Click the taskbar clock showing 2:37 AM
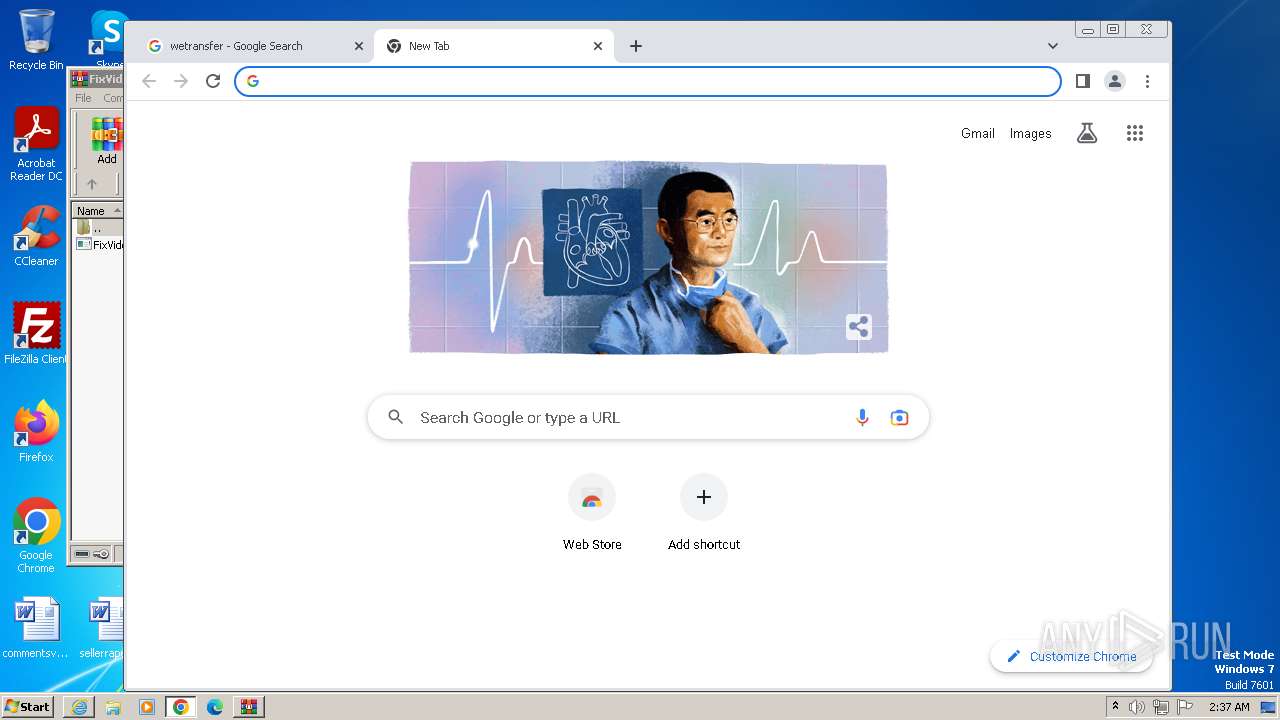 tap(1229, 707)
